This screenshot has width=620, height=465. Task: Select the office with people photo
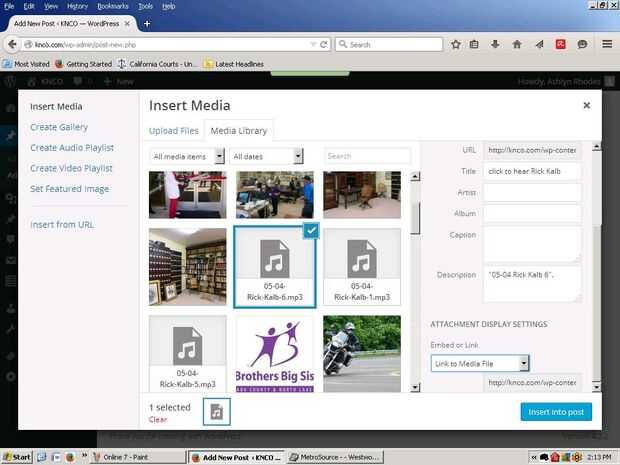click(275, 195)
